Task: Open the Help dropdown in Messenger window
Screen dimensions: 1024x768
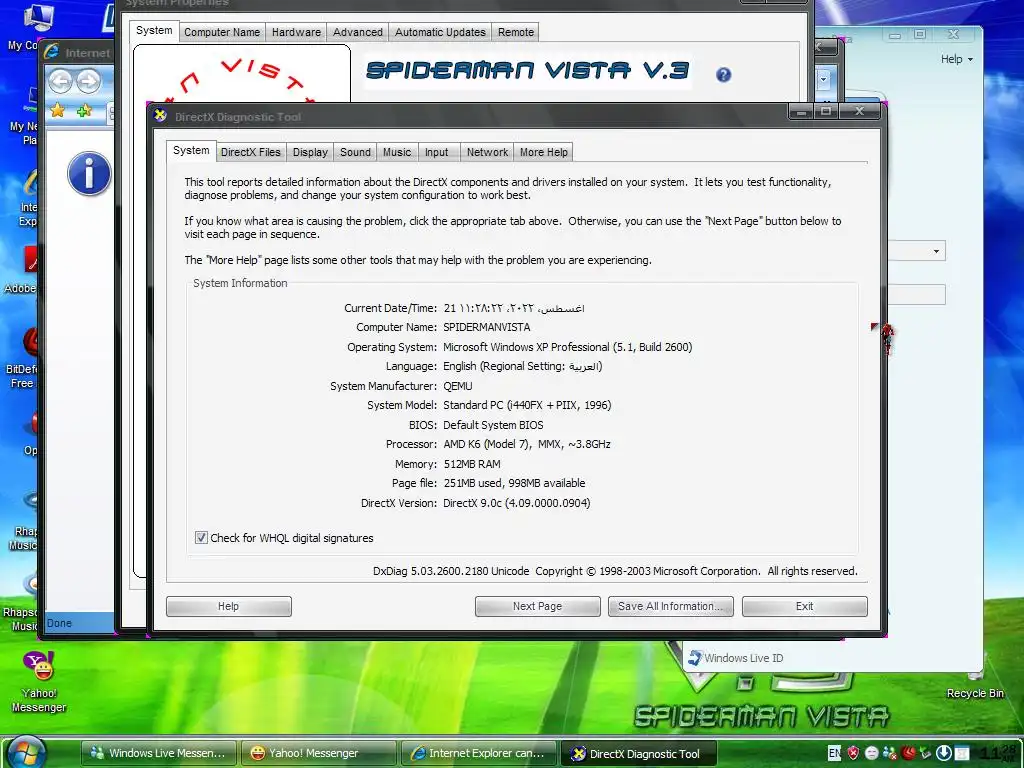Action: [957, 59]
